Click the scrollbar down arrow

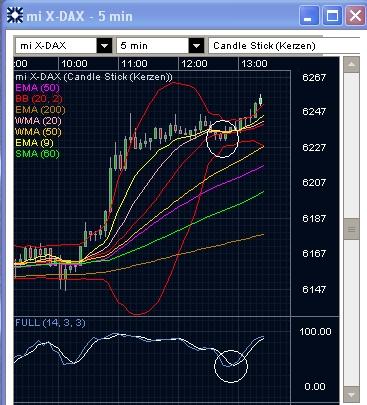[x=351, y=395]
